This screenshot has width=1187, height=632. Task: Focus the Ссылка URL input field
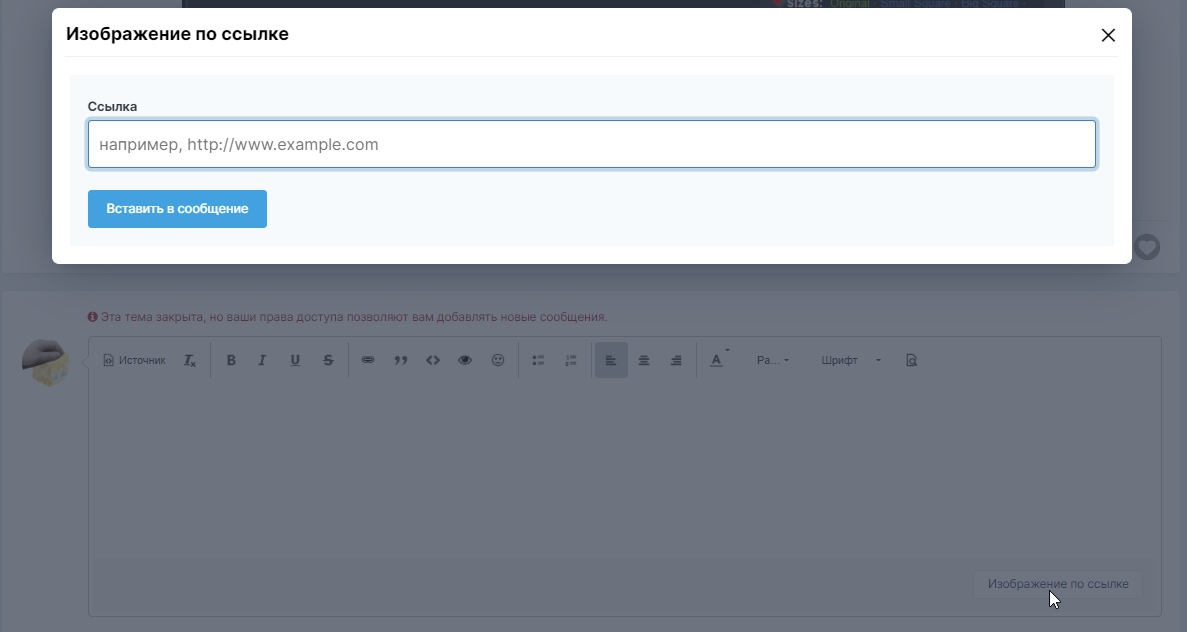click(x=591, y=144)
